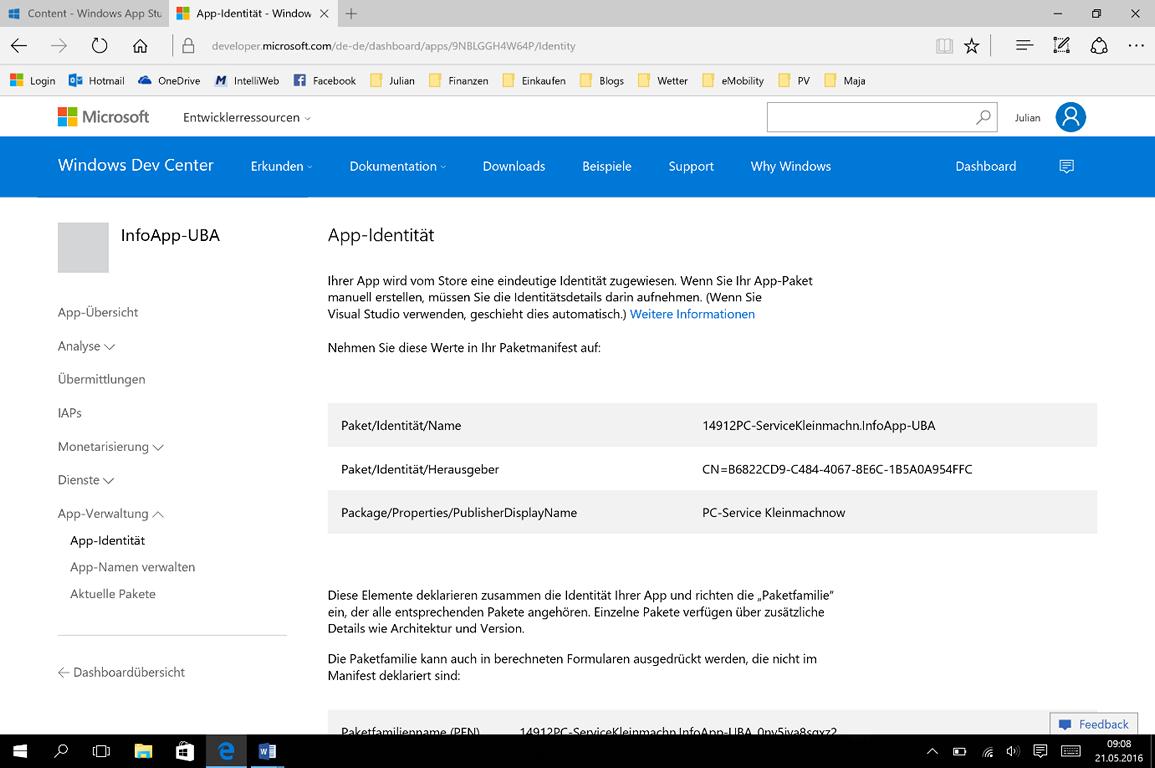Select App-Identität in the sidebar
Viewport: 1155px width, 768px height.
coord(108,540)
